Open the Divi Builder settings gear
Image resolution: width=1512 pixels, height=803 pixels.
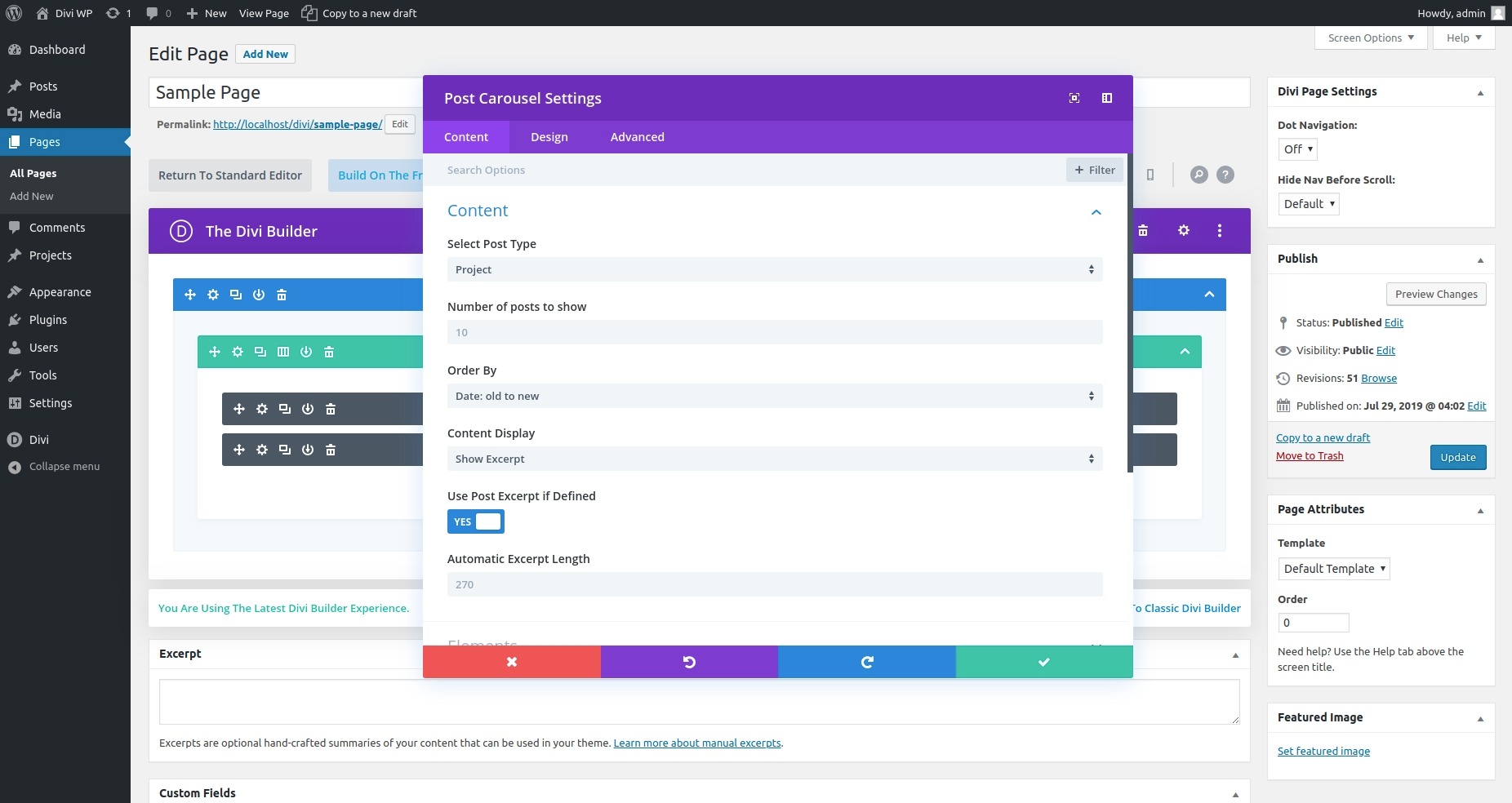click(1183, 231)
